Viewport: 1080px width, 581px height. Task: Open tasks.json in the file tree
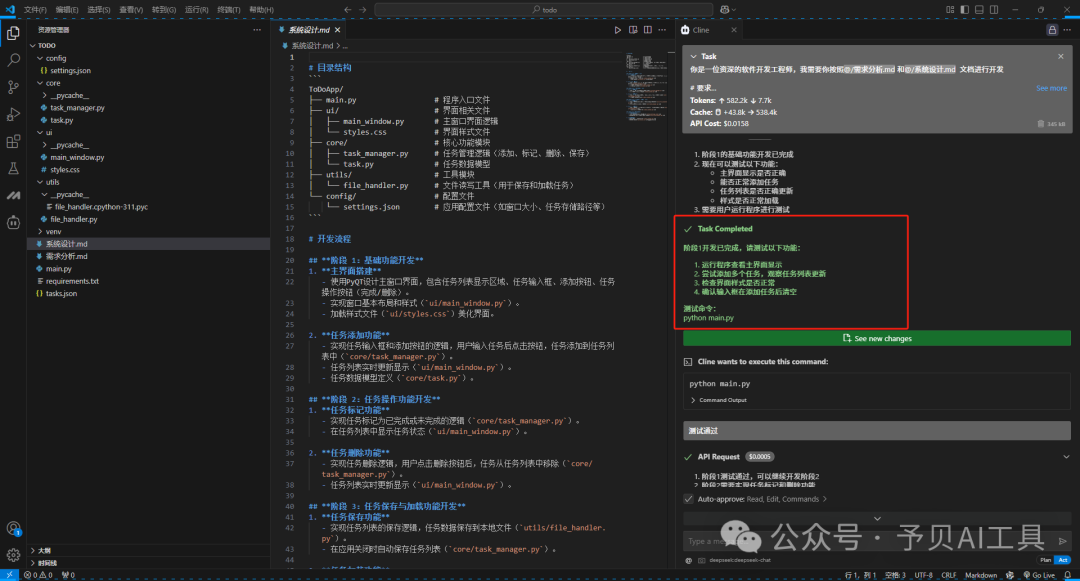coord(61,294)
